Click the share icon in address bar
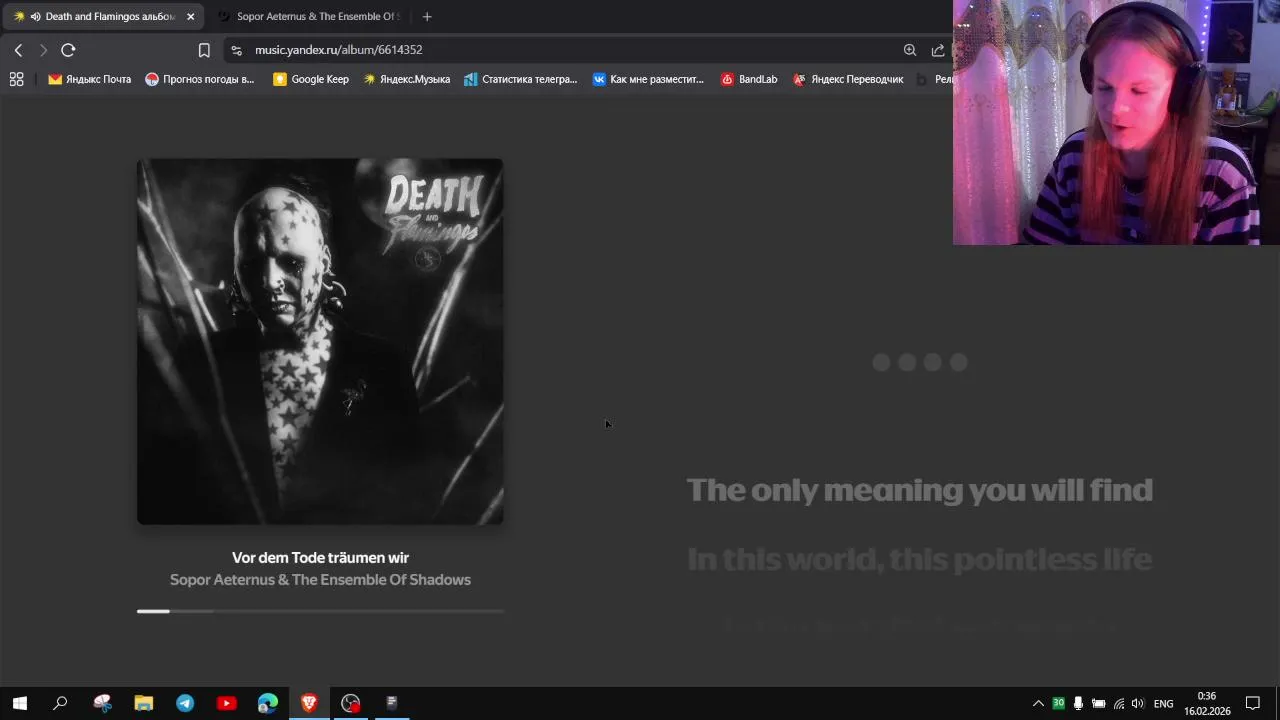Image resolution: width=1280 pixels, height=720 pixels. point(938,50)
